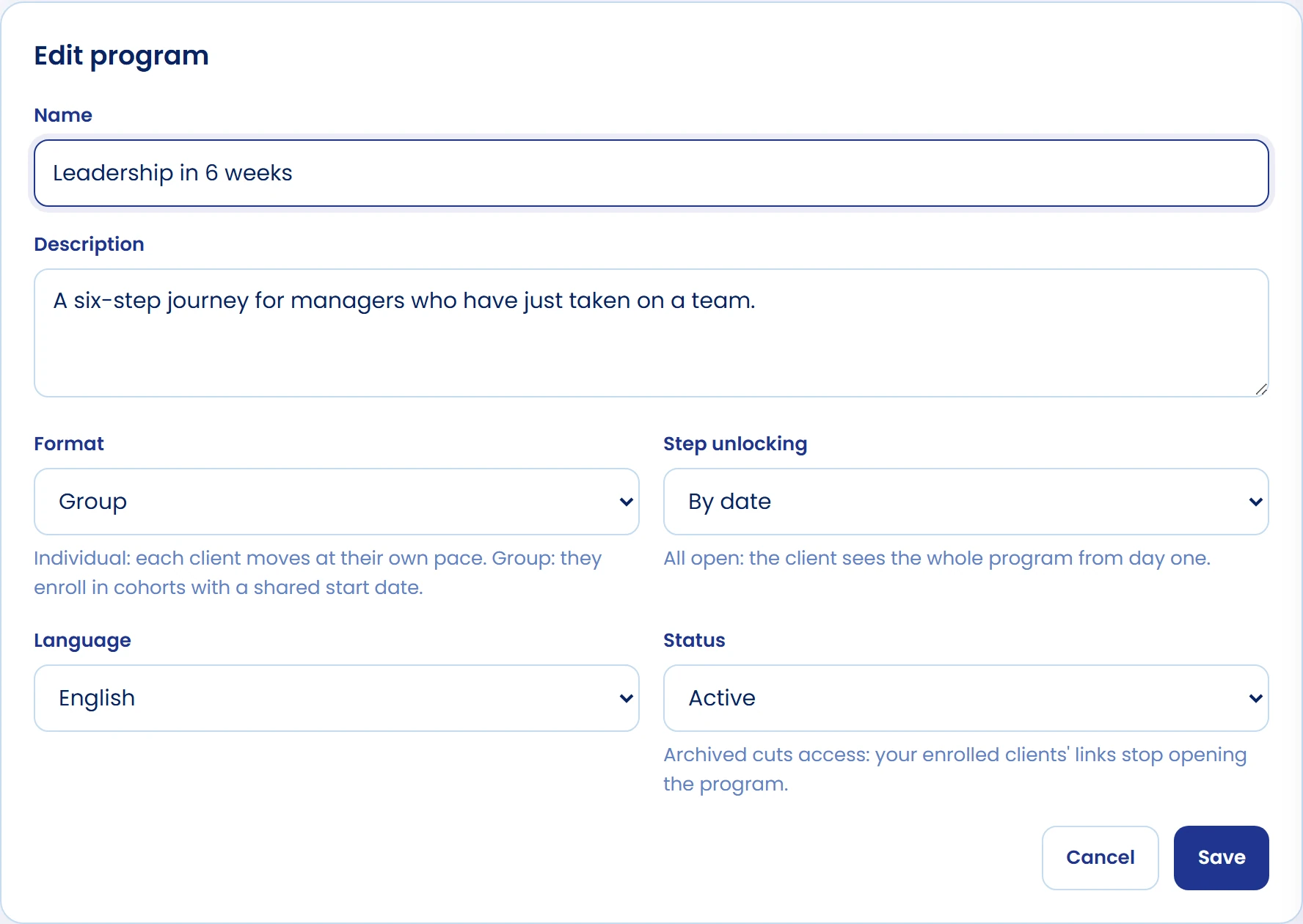Open the Format dropdown showing Group
The height and width of the screenshot is (924, 1303).
[x=337, y=502]
